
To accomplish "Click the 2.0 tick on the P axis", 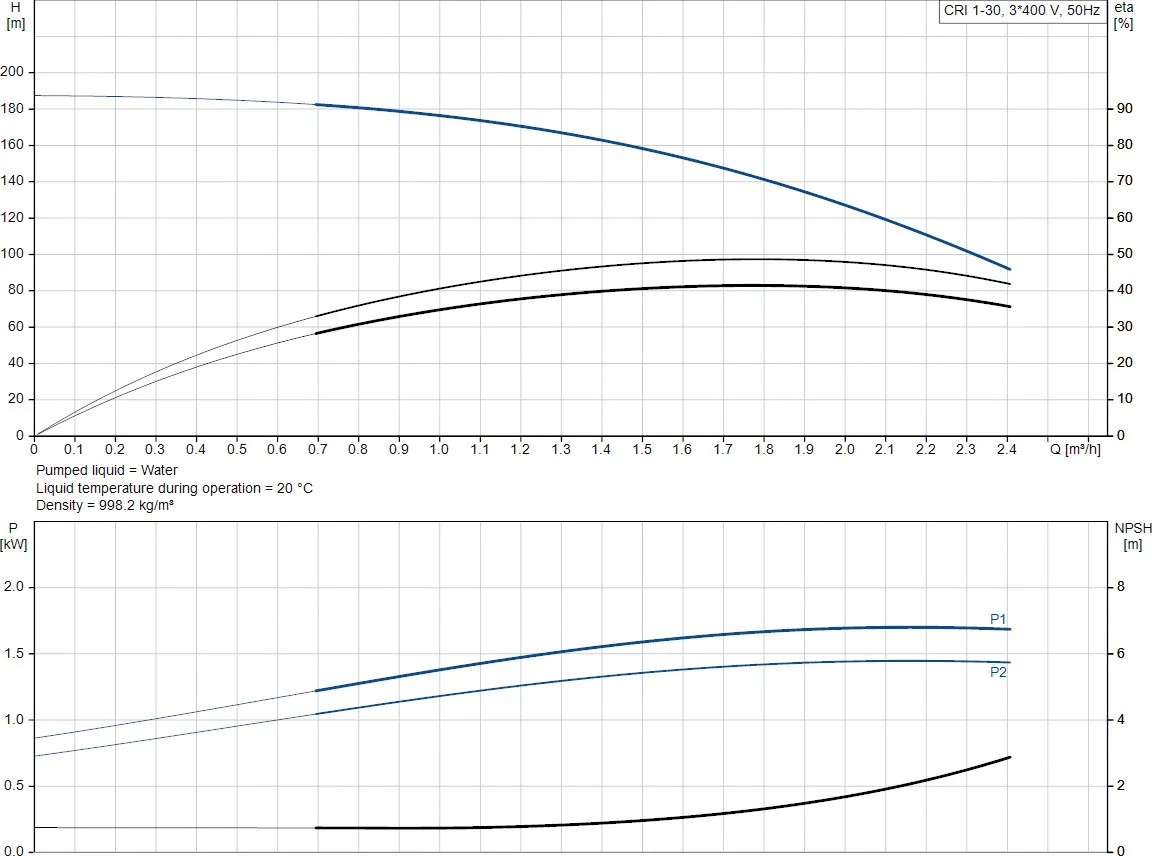I will 14,586.
